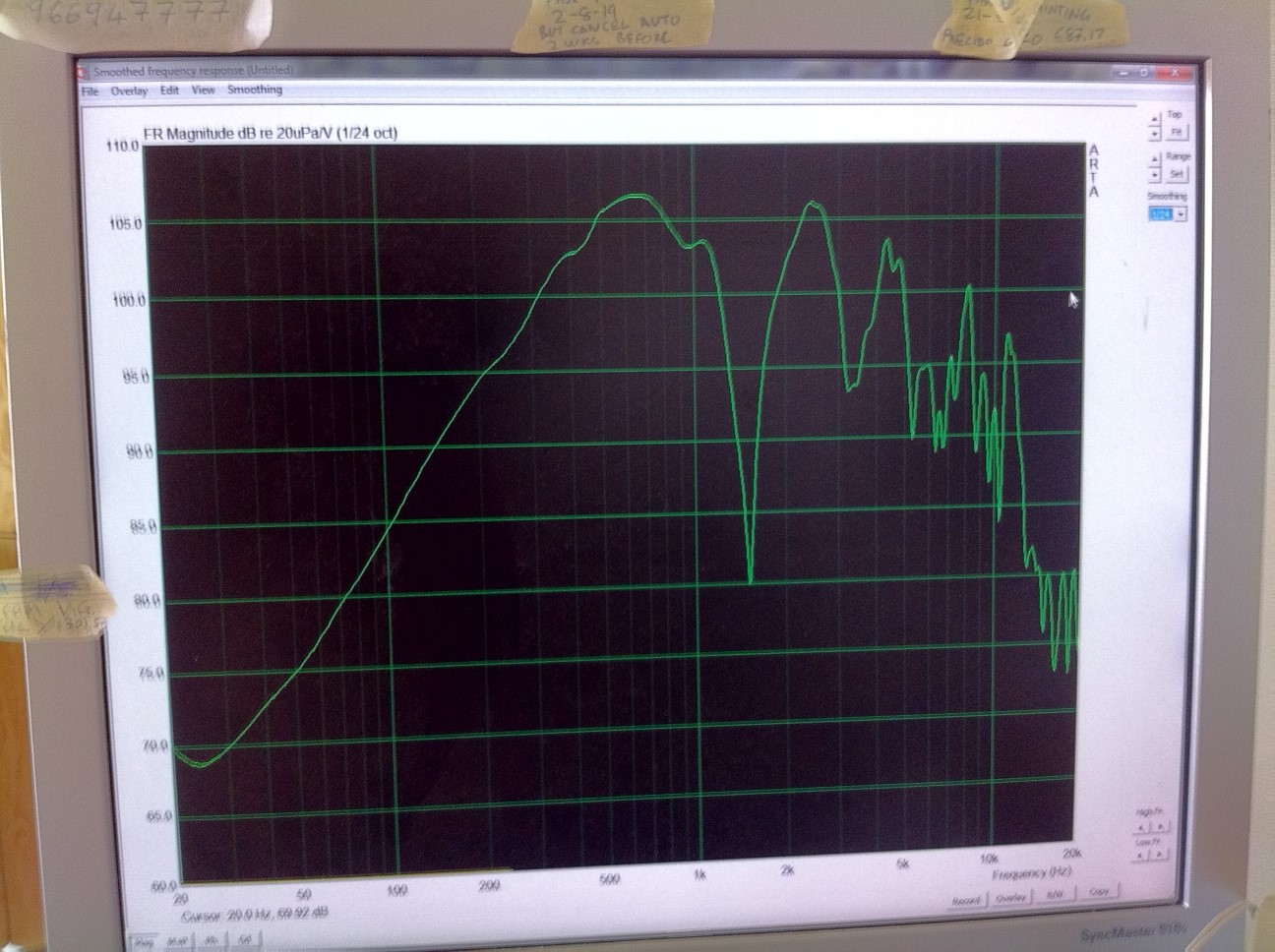Click the Frequency (Hz) axis label

point(1031,873)
